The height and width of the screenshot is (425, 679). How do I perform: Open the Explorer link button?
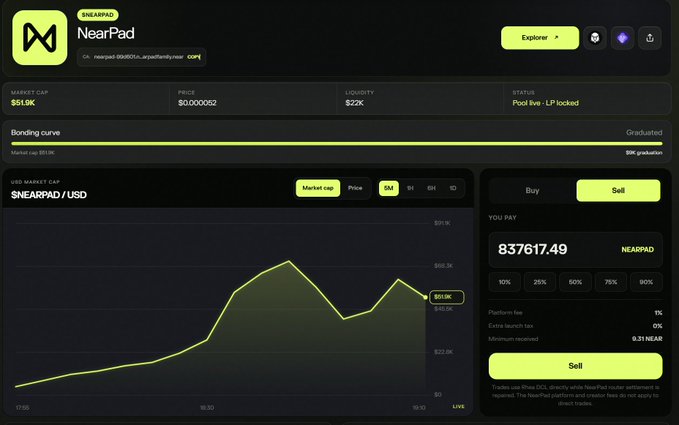click(x=540, y=38)
